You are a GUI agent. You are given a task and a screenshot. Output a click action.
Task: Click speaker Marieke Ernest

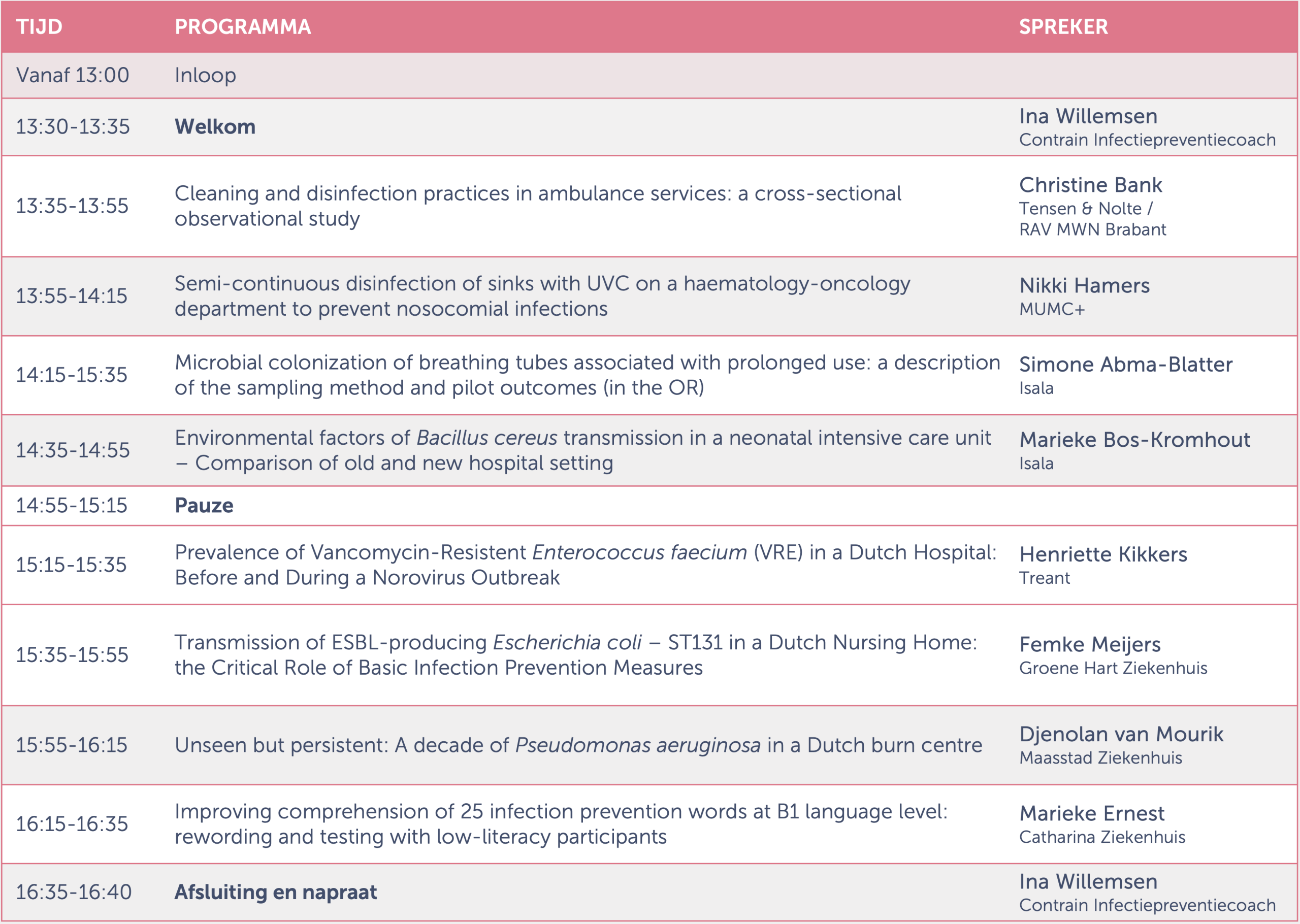tap(1091, 813)
